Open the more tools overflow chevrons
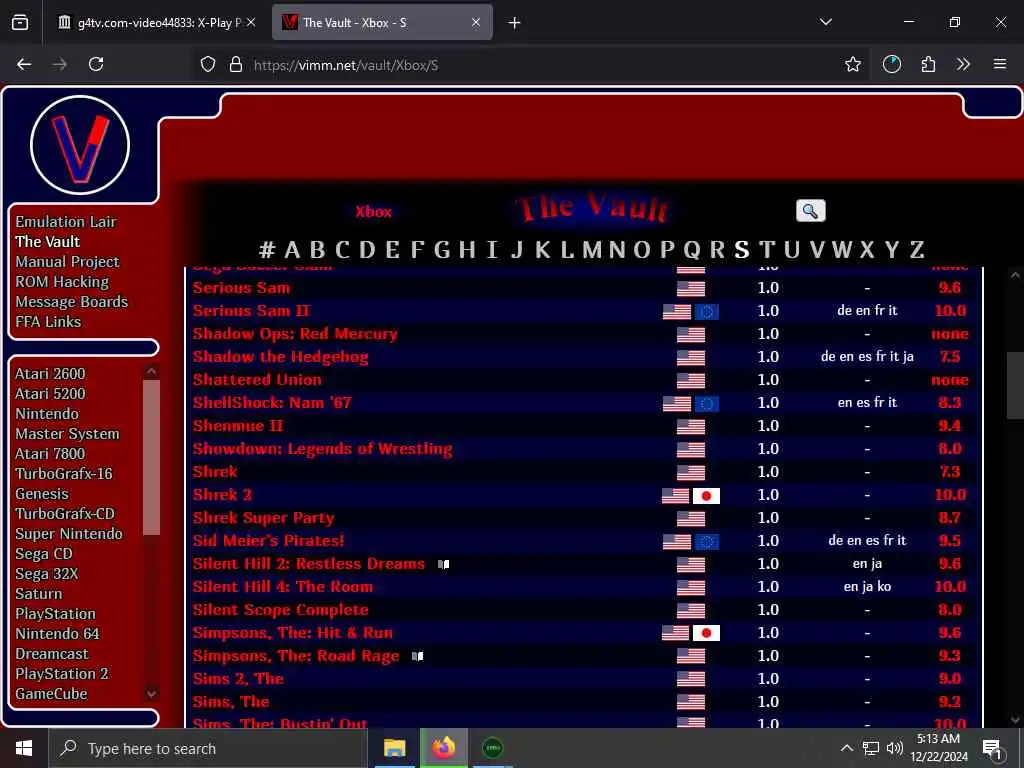1024x768 pixels. pyautogui.click(x=963, y=64)
